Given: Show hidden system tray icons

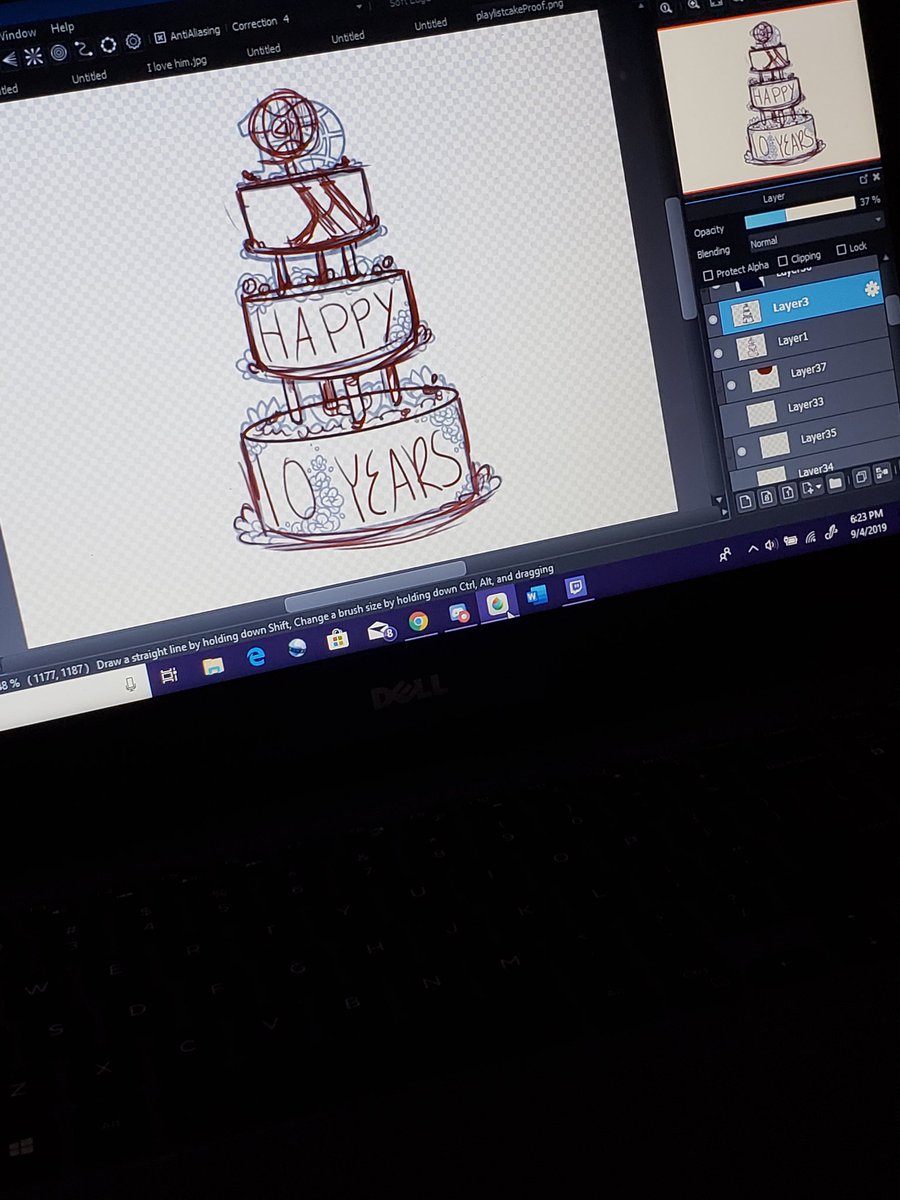Looking at the screenshot, I should point(752,549).
